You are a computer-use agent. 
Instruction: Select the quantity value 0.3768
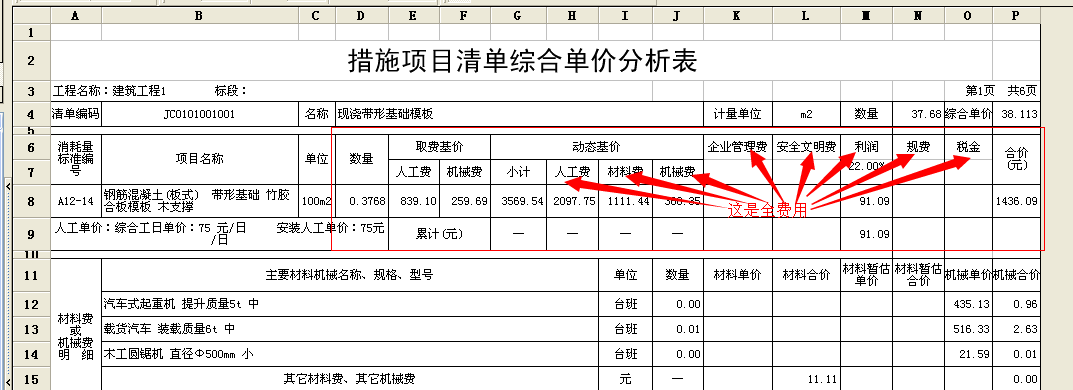click(361, 201)
